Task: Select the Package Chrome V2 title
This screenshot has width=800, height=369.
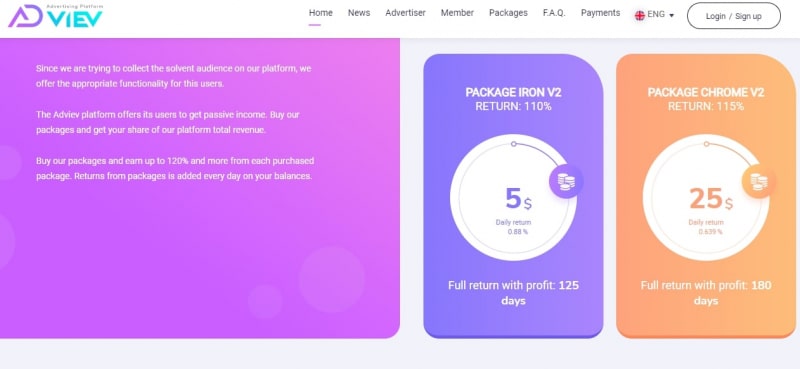Action: (x=706, y=92)
